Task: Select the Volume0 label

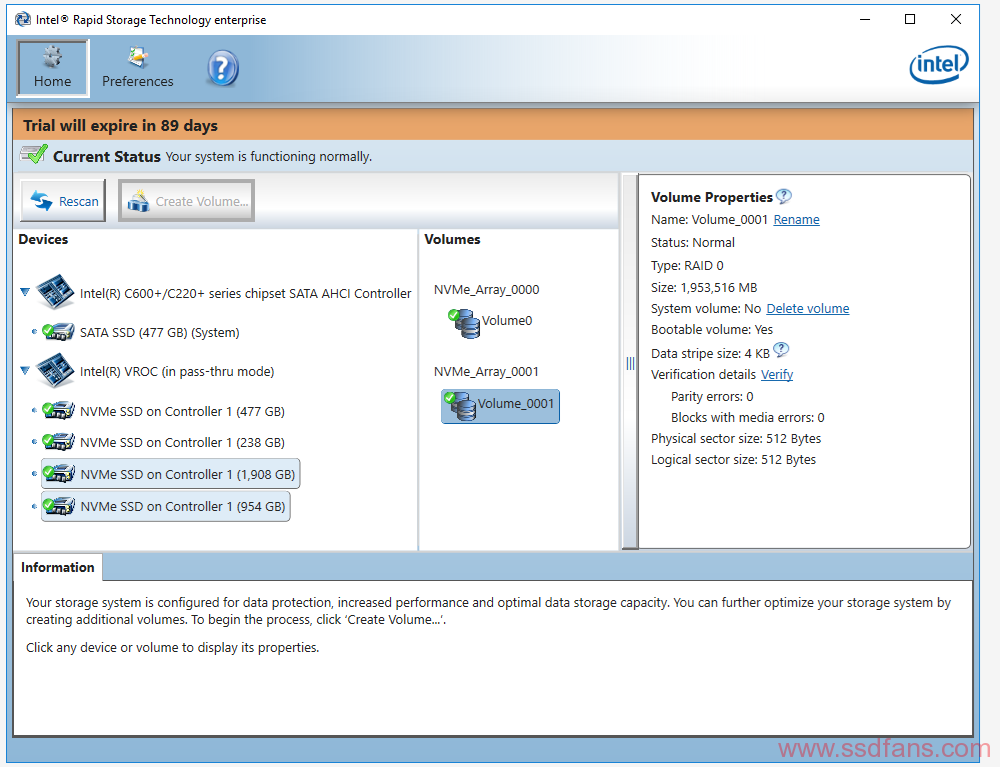Action: 507,321
